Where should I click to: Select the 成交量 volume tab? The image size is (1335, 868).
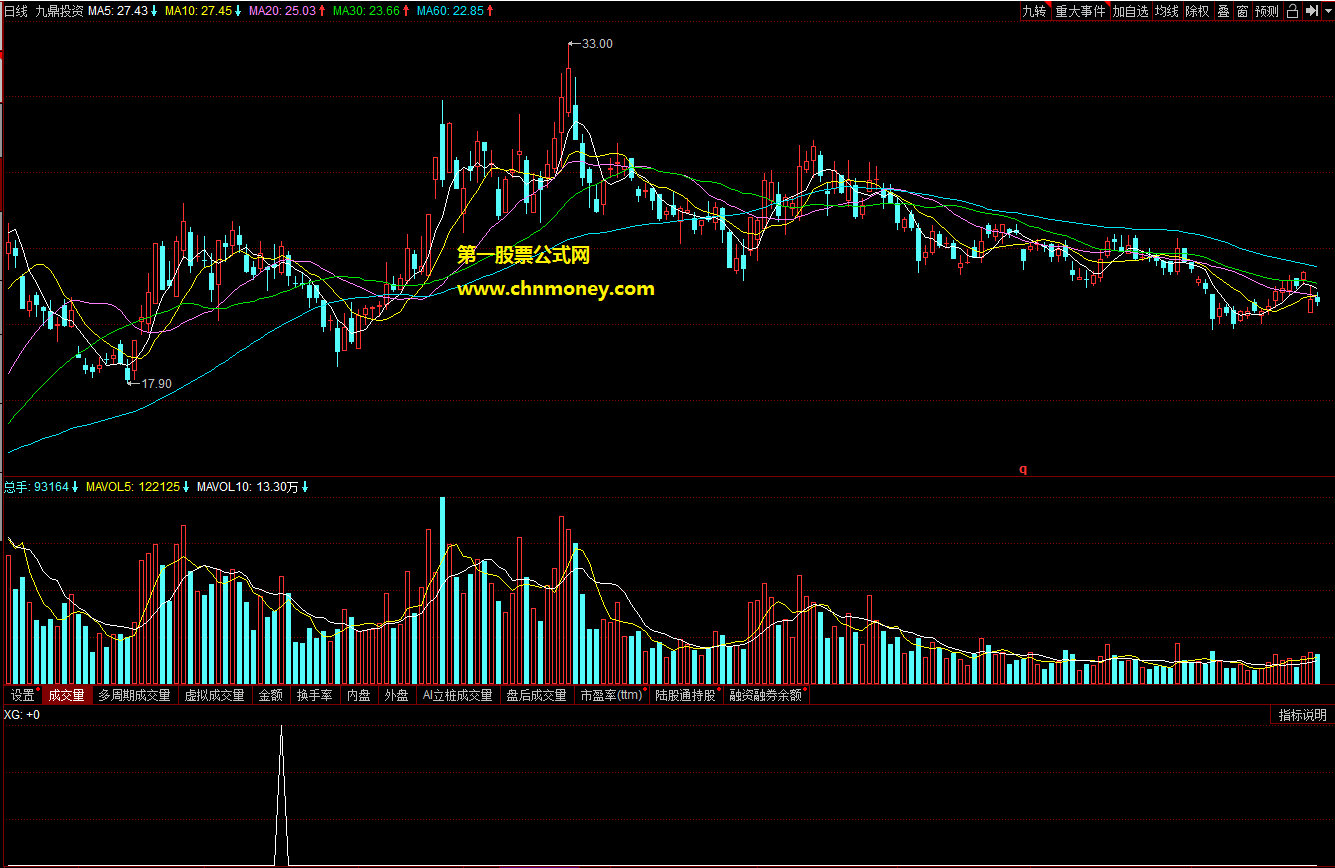point(67,695)
